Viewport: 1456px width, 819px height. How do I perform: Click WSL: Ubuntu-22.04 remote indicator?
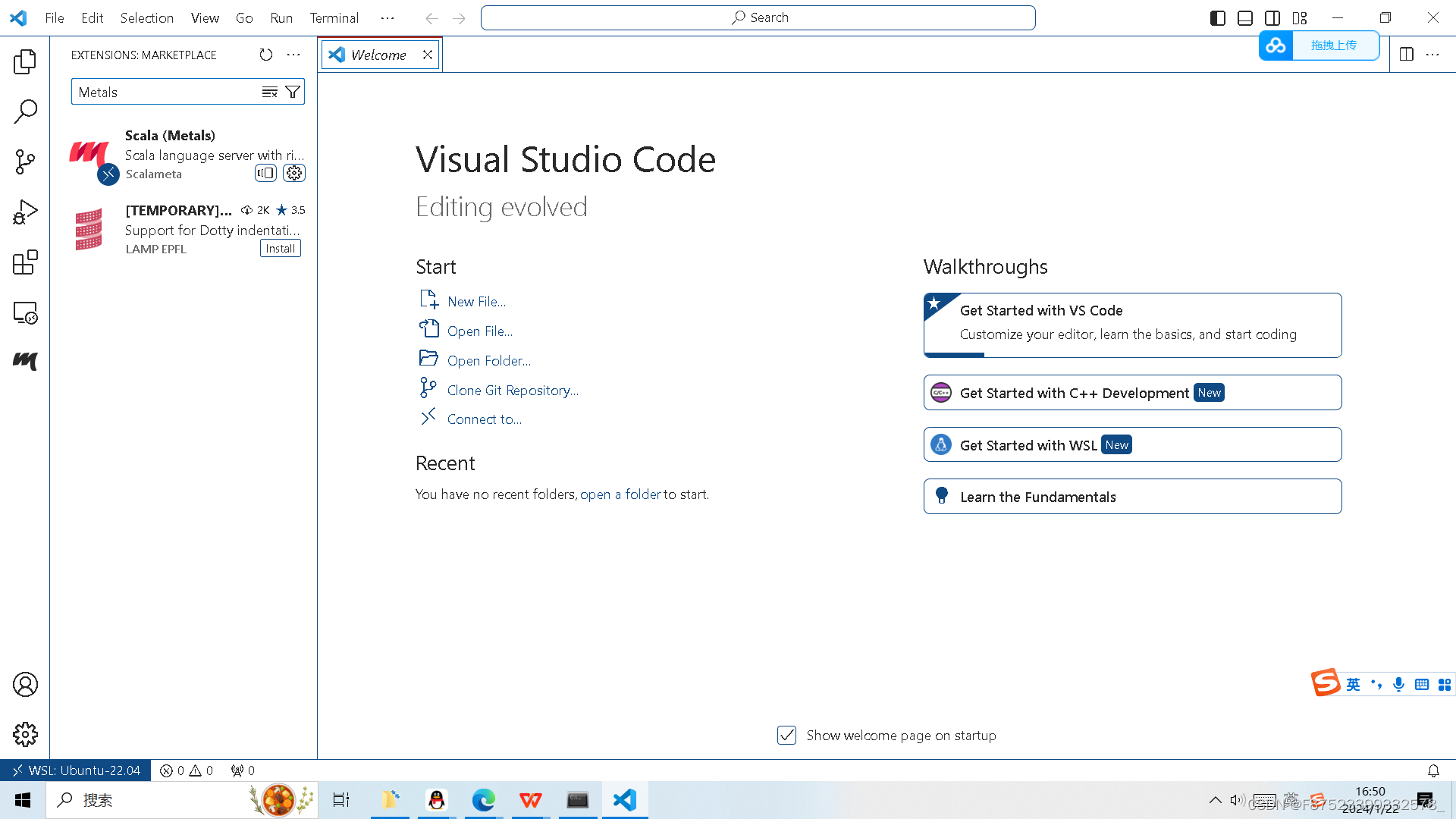coord(76,770)
